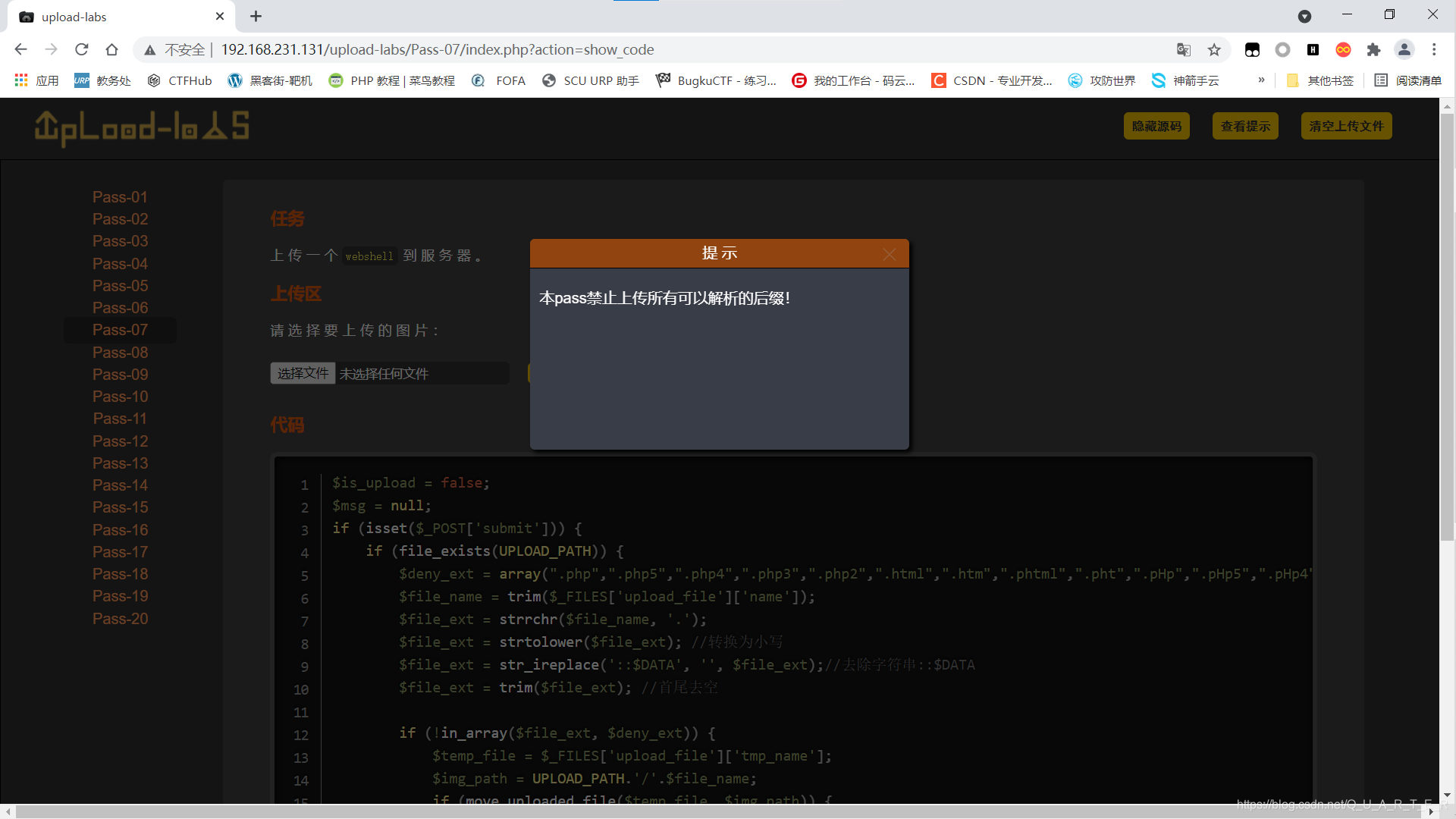Open the 神箭手云 bookmark

pos(1185,80)
